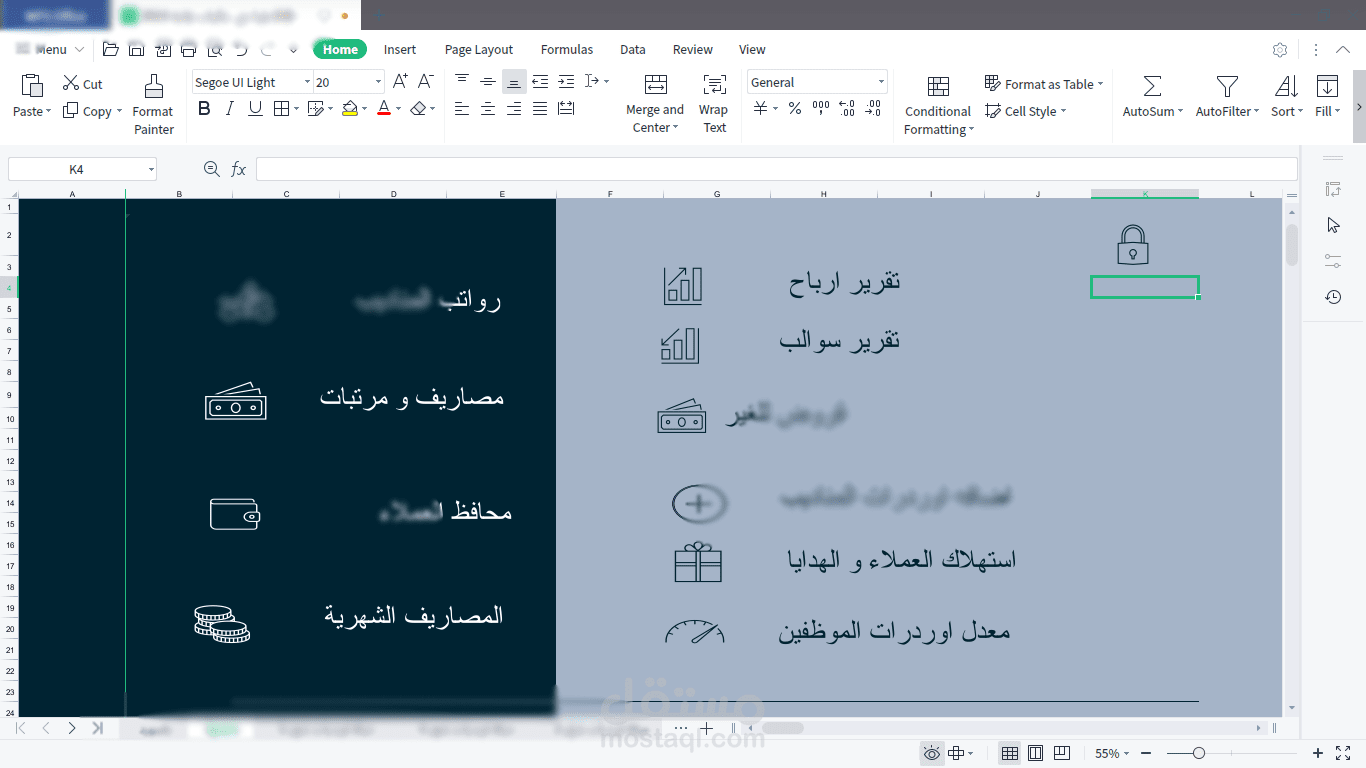Switch to the Insert tab
1366x768 pixels.
[400, 49]
